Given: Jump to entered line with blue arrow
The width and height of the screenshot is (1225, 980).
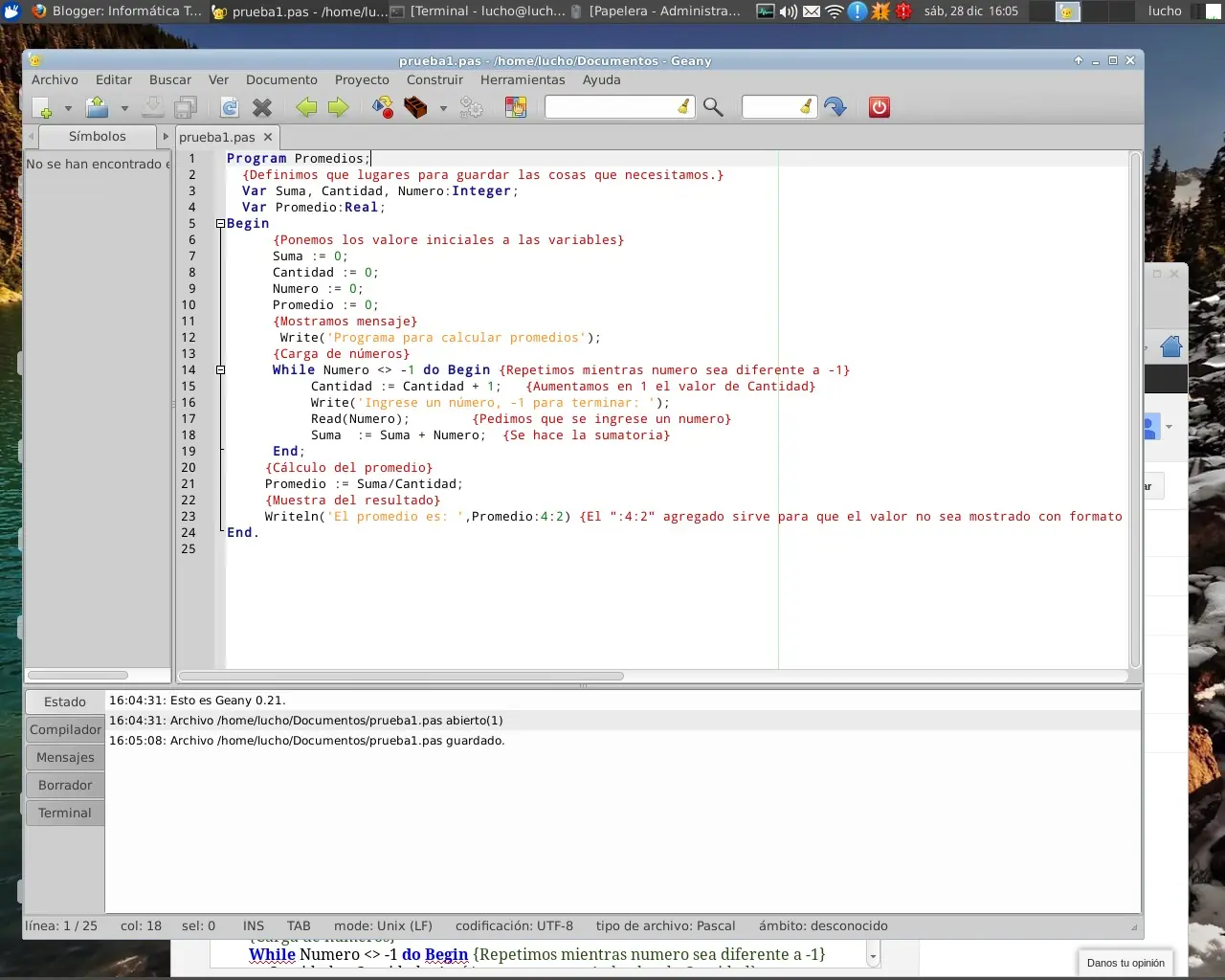Looking at the screenshot, I should pos(835,107).
